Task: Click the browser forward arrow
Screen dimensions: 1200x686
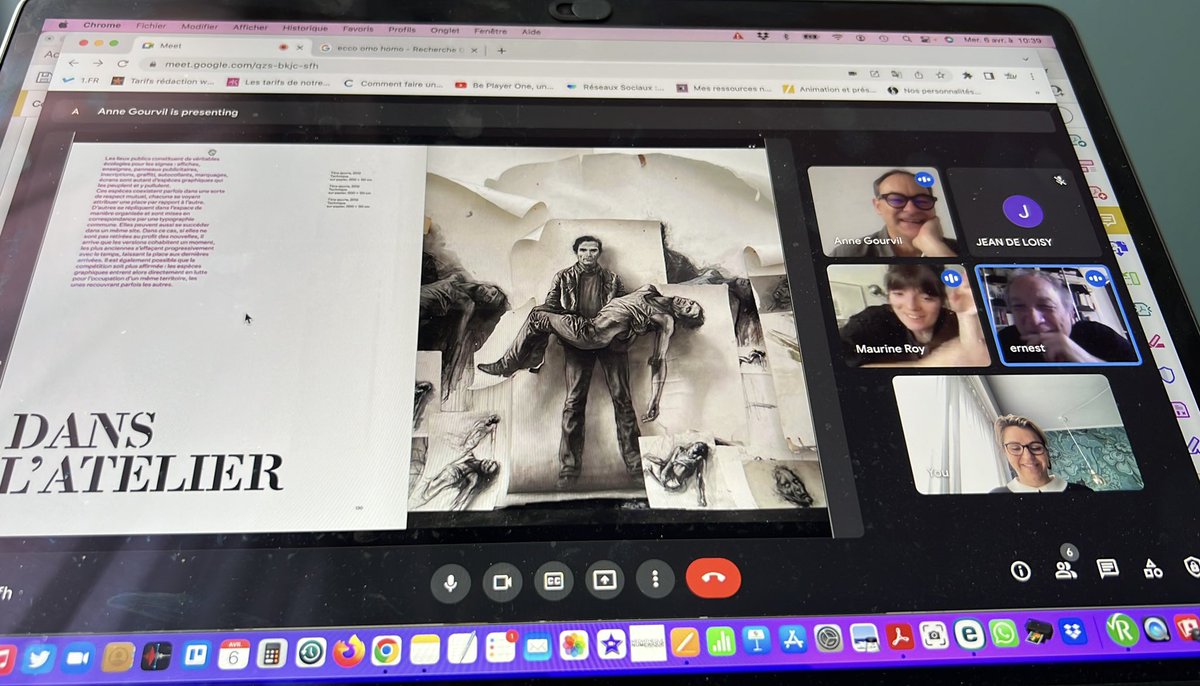Action: (97, 62)
